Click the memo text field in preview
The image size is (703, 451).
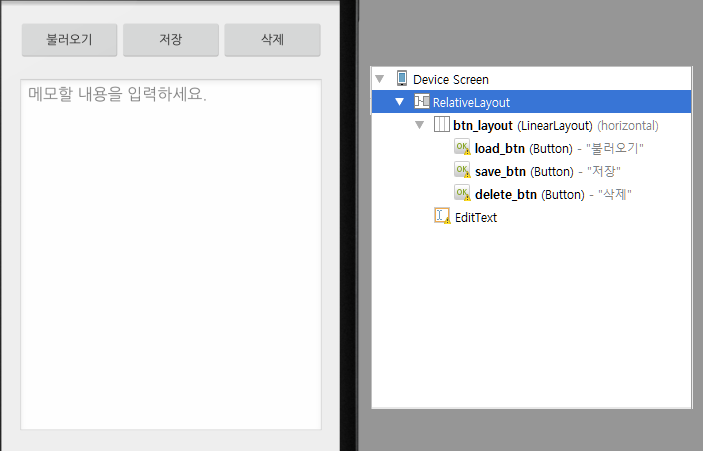171,255
